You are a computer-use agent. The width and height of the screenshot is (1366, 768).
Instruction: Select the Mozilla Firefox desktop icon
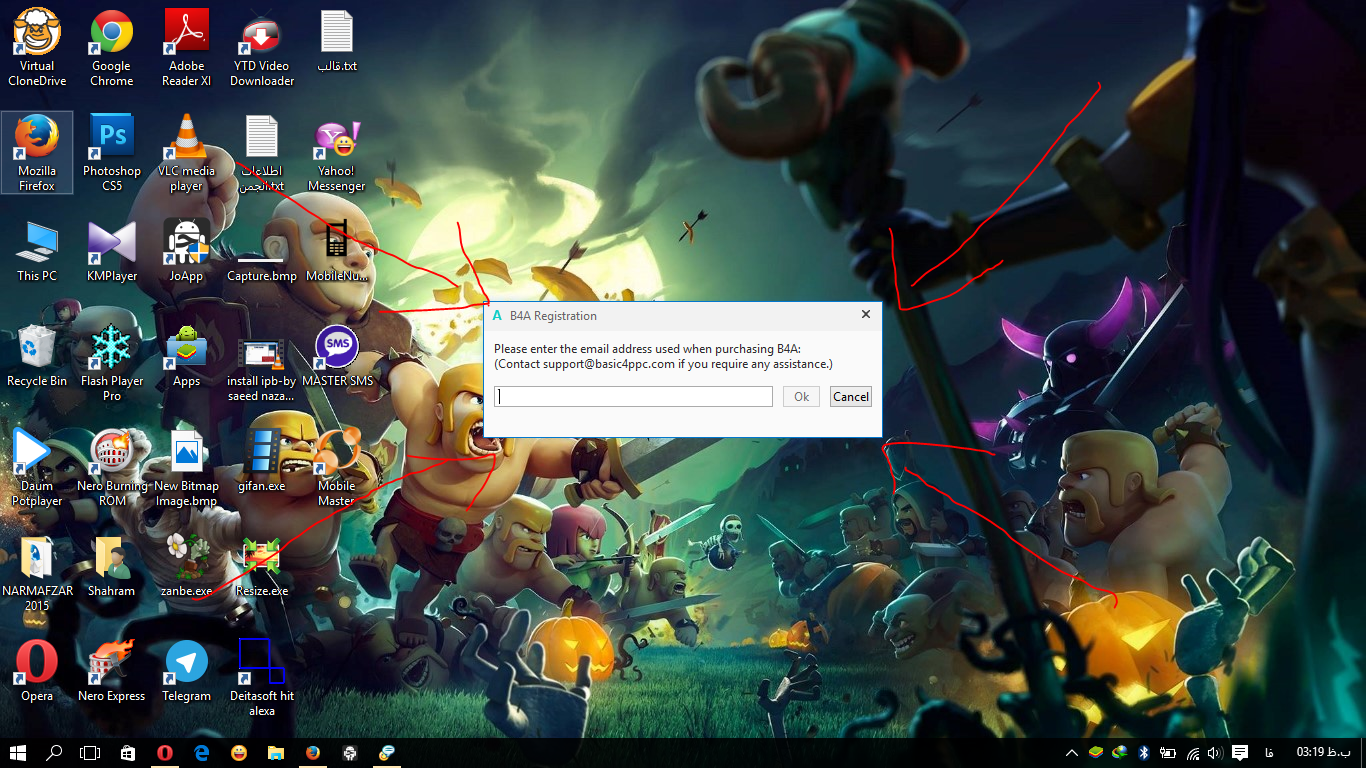click(x=37, y=152)
